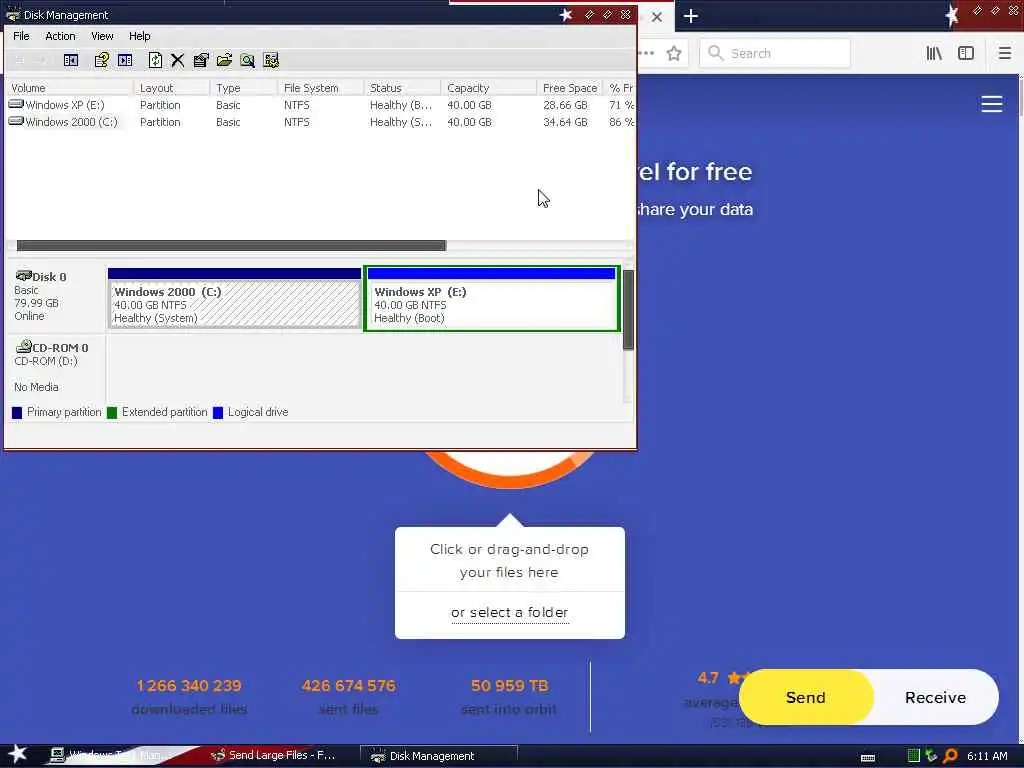The image size is (1024, 768).
Task: Click the 28.66 GB free space cell
Action: click(565, 104)
